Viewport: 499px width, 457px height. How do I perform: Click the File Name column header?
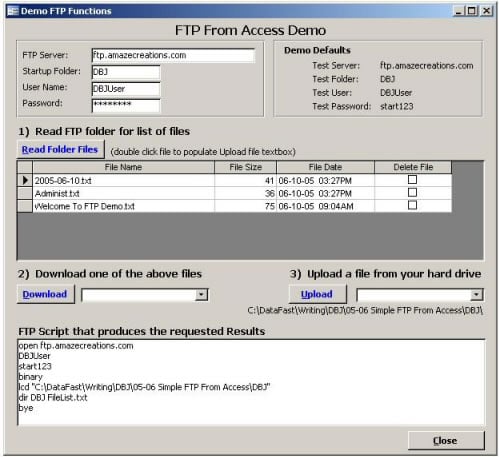click(x=123, y=167)
